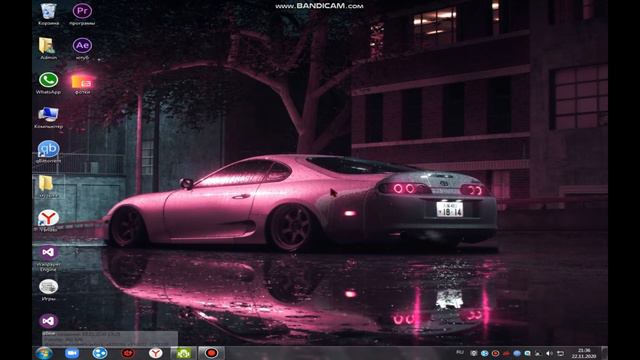This screenshot has width=640, height=360.
Task: Click the RU language indicator
Action: tap(460, 352)
